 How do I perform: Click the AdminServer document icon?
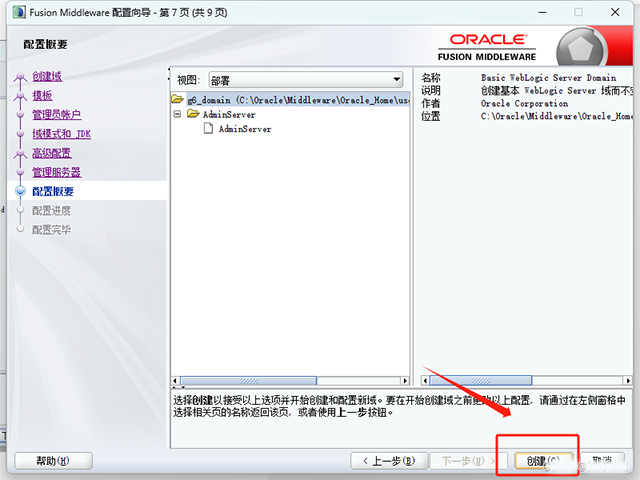(x=209, y=129)
